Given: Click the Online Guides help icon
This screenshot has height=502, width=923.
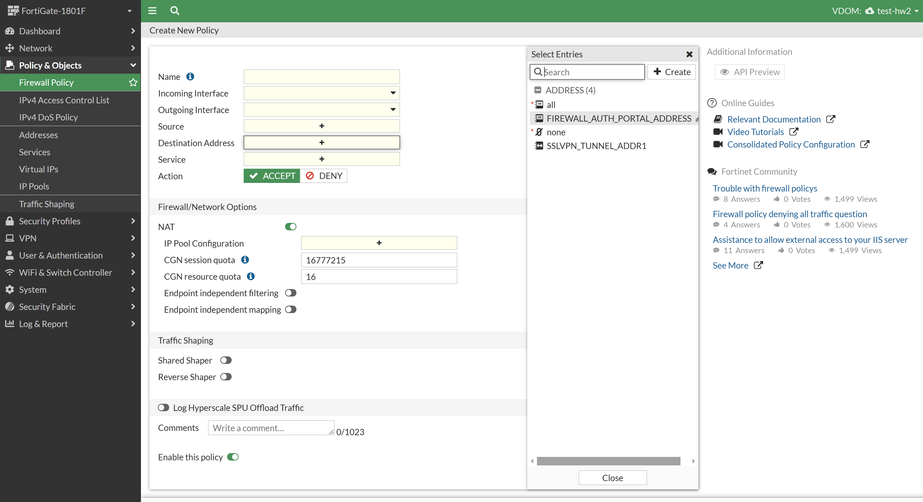Looking at the screenshot, I should (712, 103).
